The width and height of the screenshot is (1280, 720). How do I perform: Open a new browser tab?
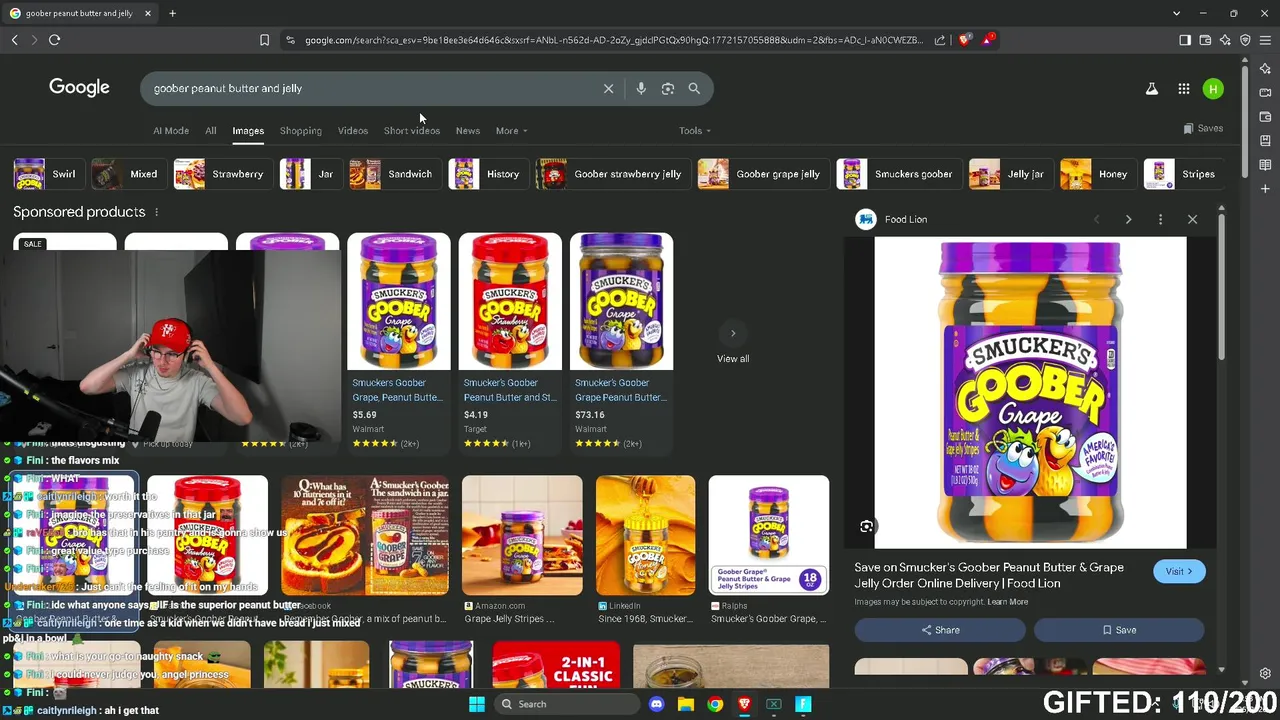172,14
